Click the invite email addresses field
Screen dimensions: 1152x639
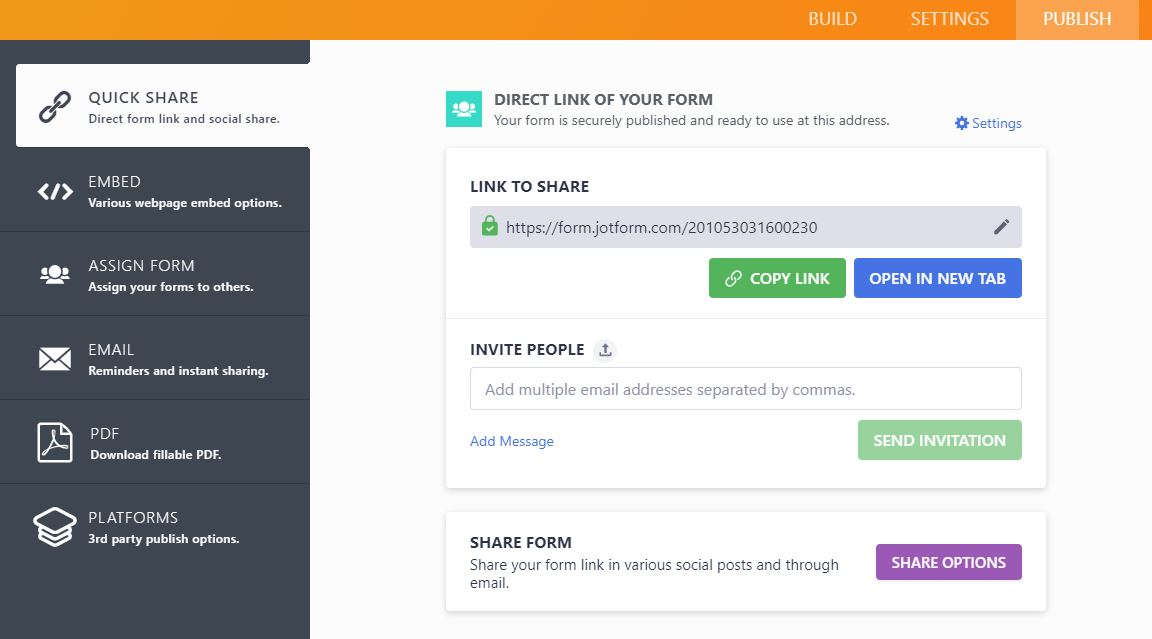tap(746, 389)
